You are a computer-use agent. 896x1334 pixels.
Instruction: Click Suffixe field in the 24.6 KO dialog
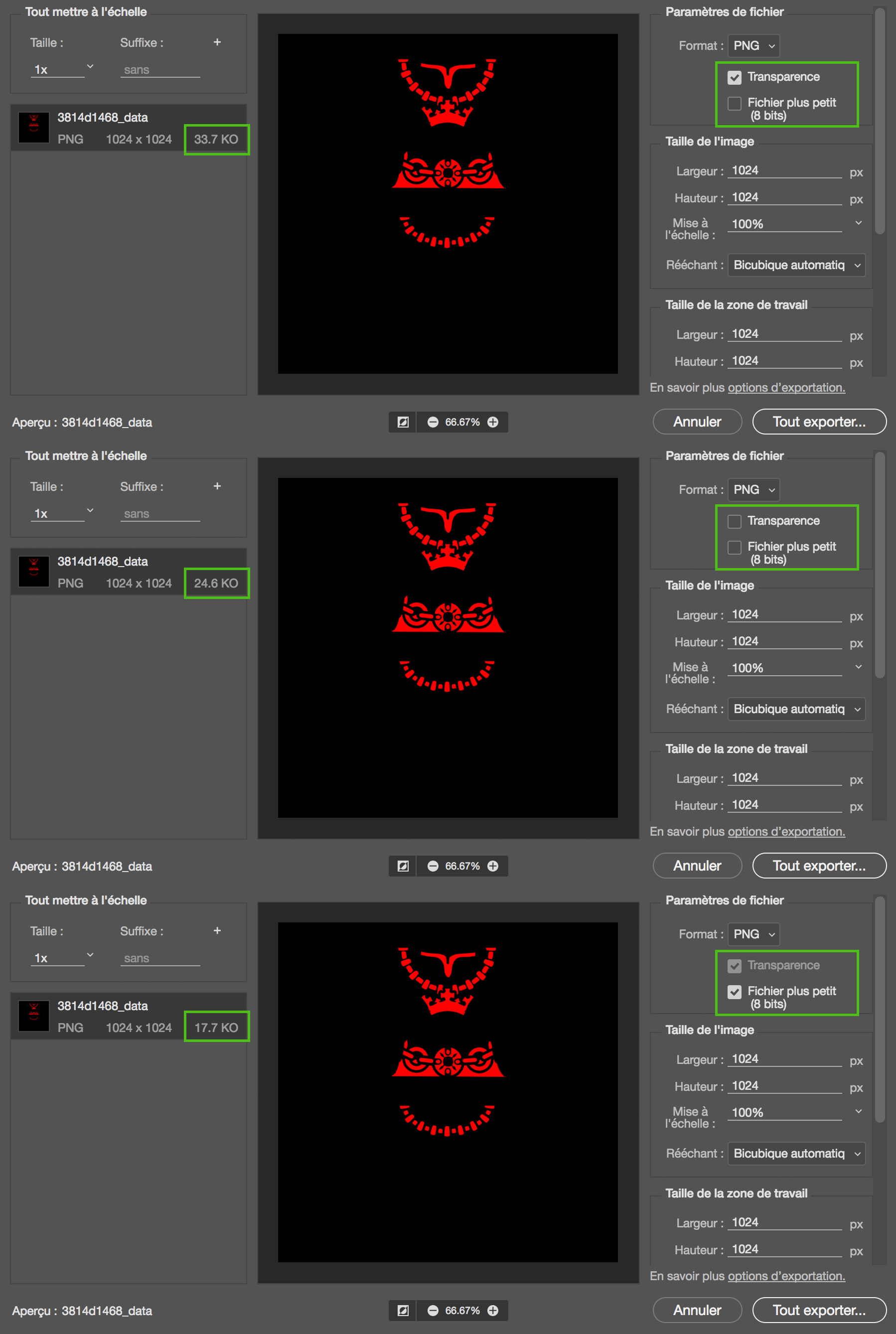(160, 514)
